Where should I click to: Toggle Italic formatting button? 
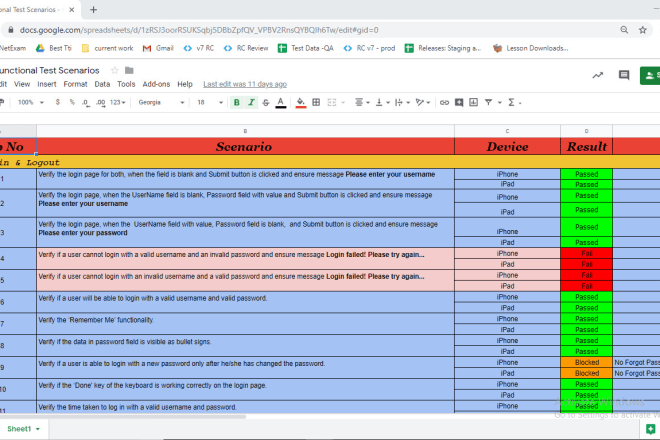click(x=251, y=102)
